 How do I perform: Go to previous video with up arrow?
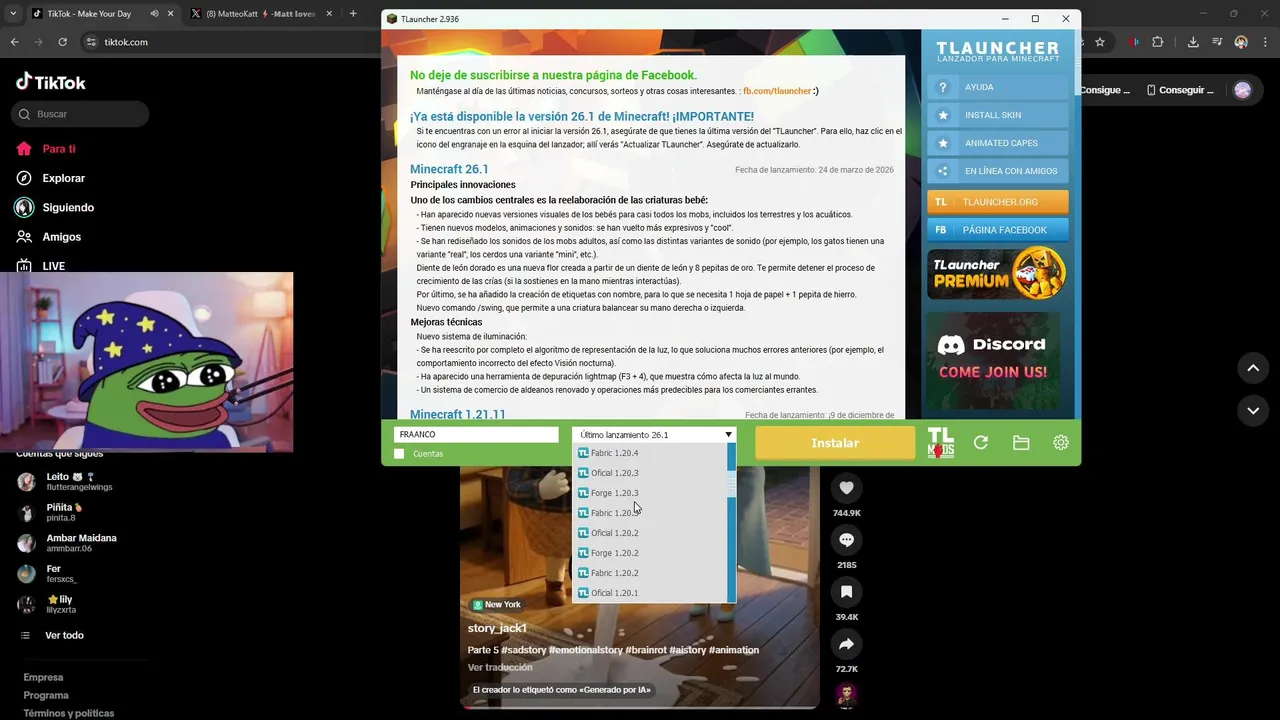1253,368
